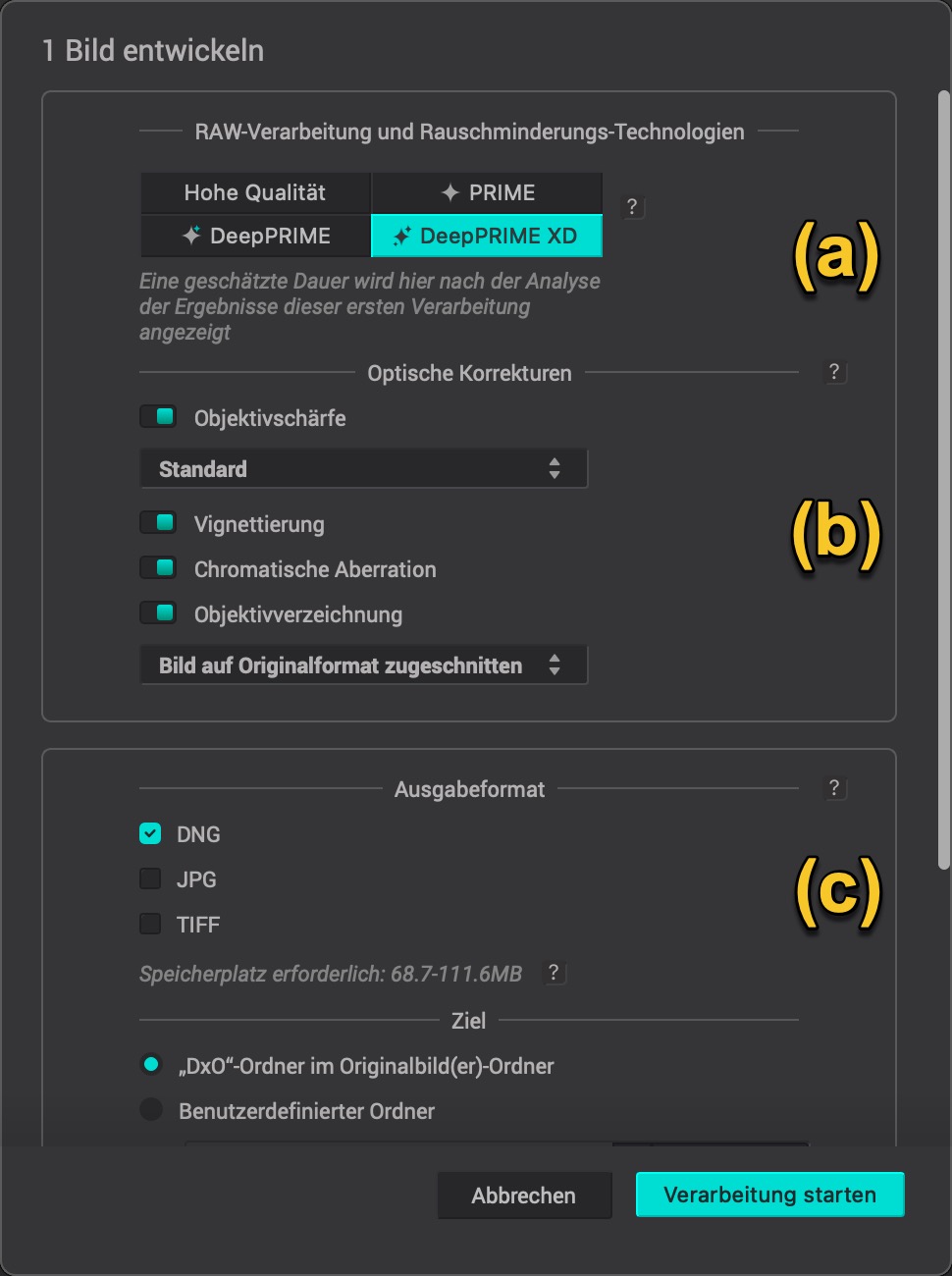The width and height of the screenshot is (952, 1276).
Task: Select Benutzerdefinierter Ordner radio button
Action: point(151,1110)
